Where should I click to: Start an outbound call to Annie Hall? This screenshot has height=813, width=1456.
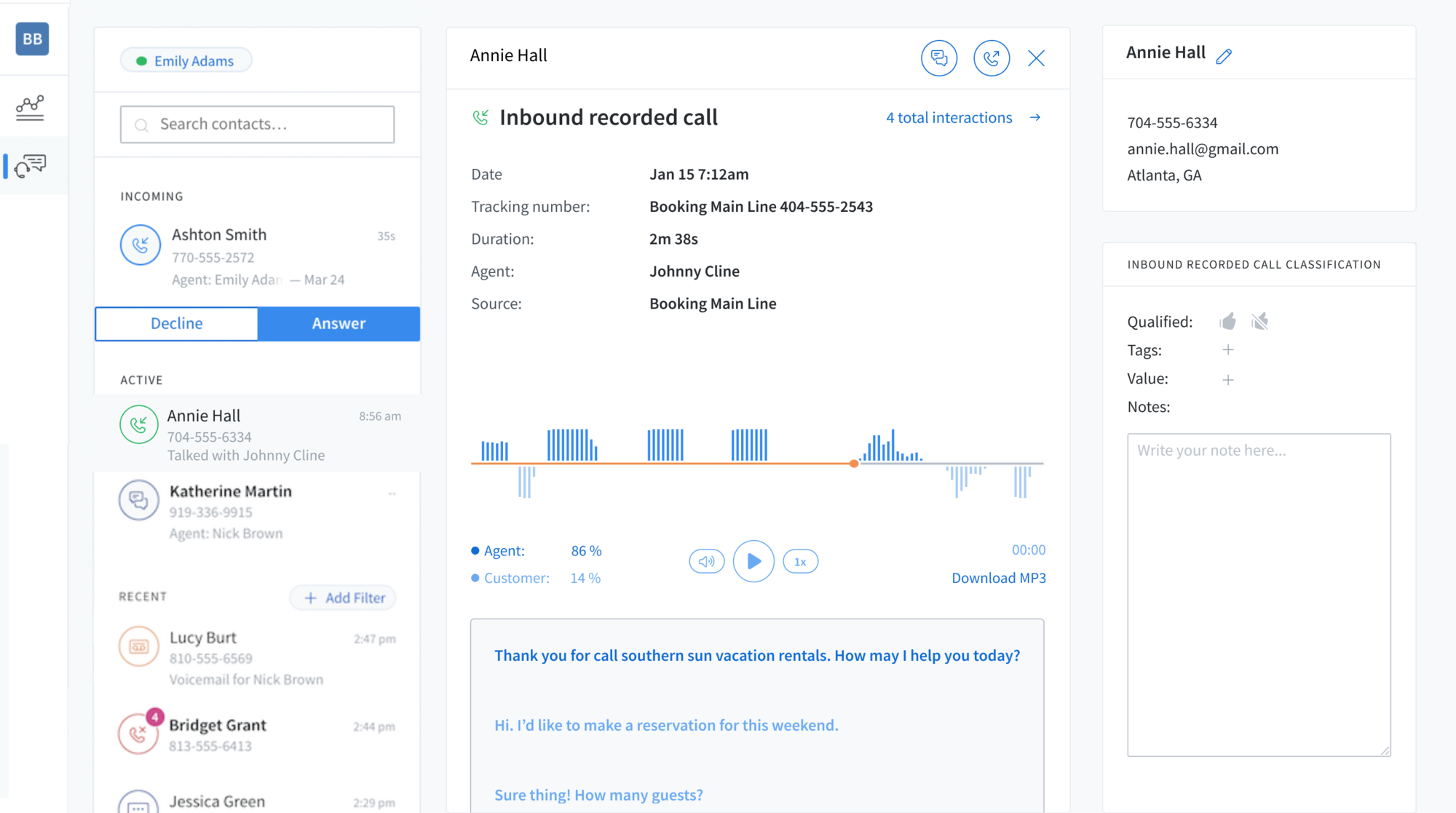point(992,57)
